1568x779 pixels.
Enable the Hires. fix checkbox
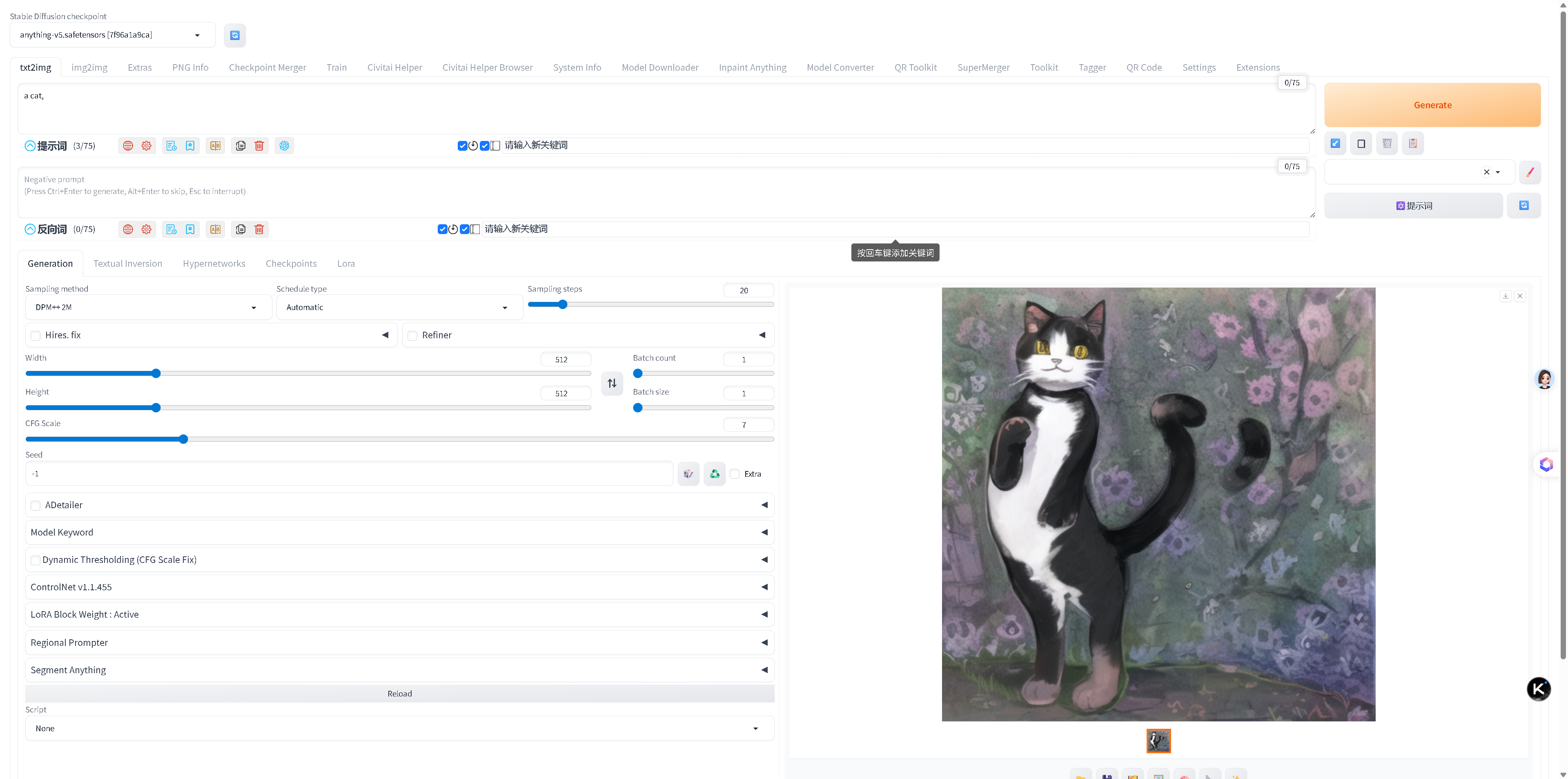(36, 336)
